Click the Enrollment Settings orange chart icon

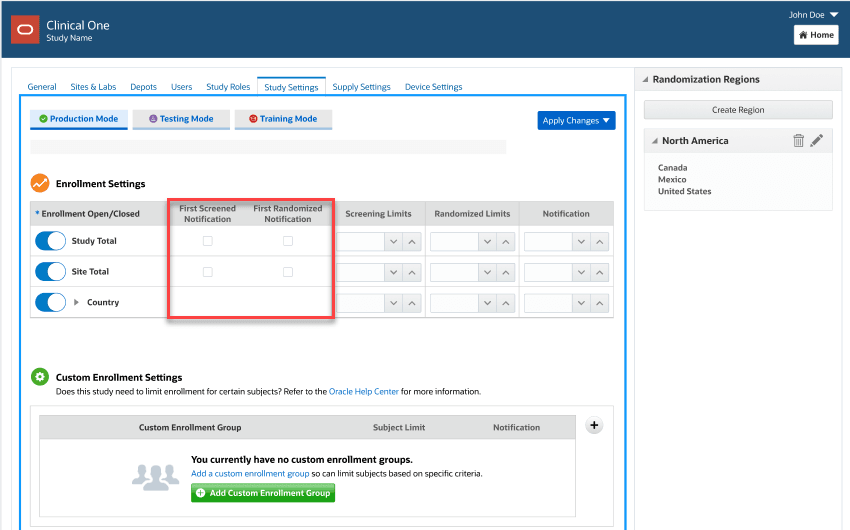[40, 183]
